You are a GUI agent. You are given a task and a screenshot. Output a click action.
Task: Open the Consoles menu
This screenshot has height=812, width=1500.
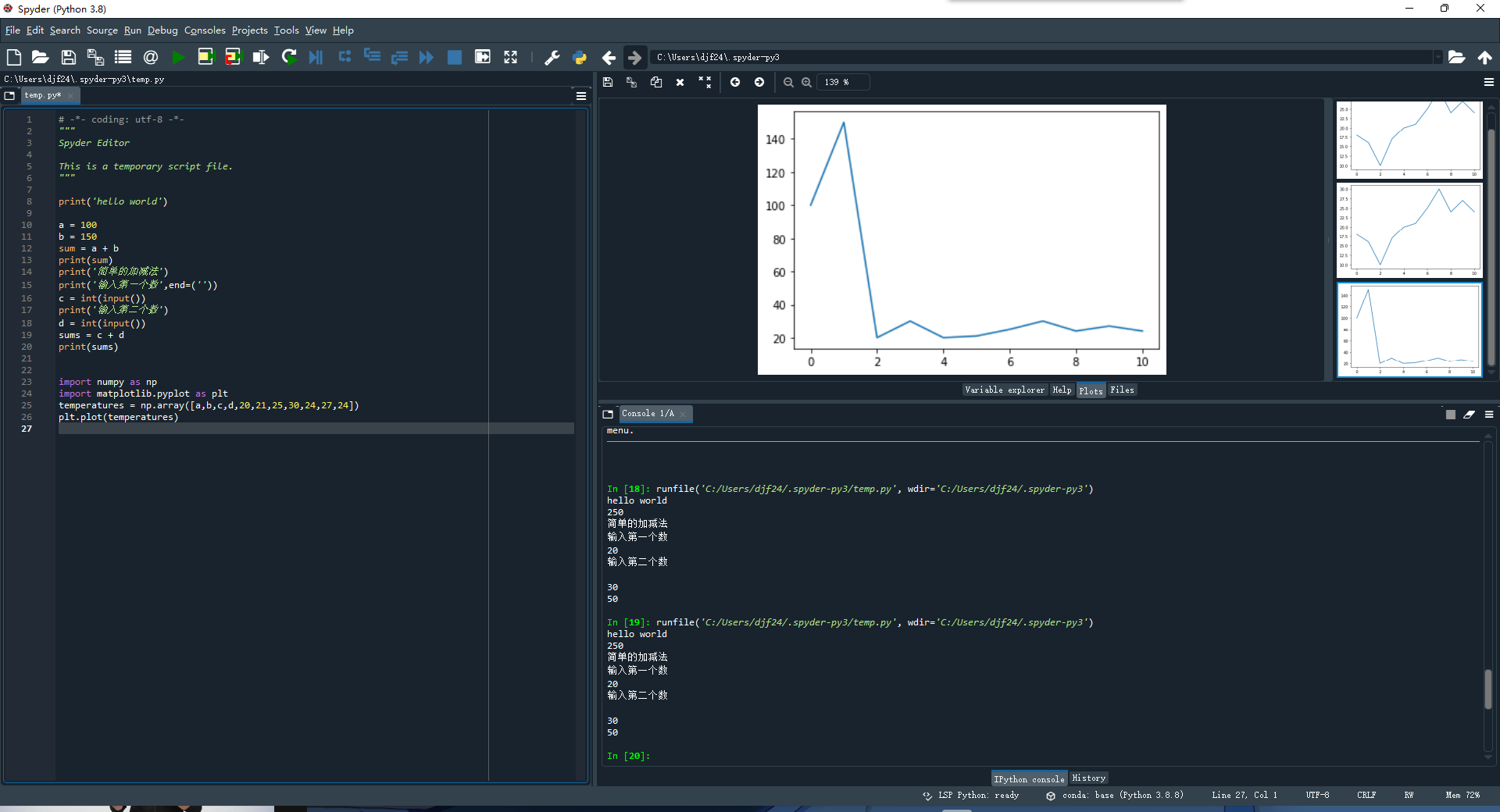point(205,30)
